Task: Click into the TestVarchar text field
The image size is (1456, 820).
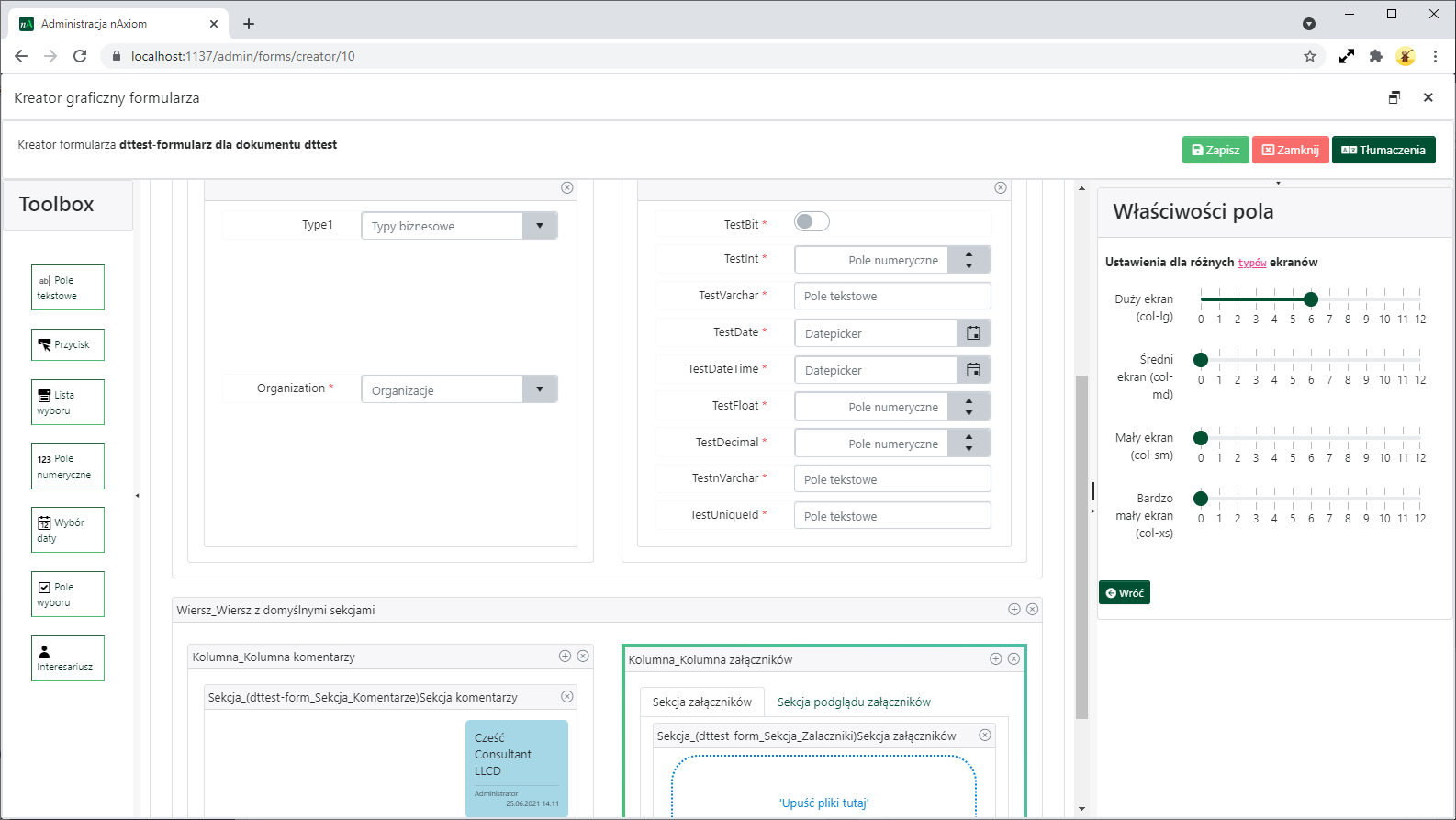Action: (891, 296)
